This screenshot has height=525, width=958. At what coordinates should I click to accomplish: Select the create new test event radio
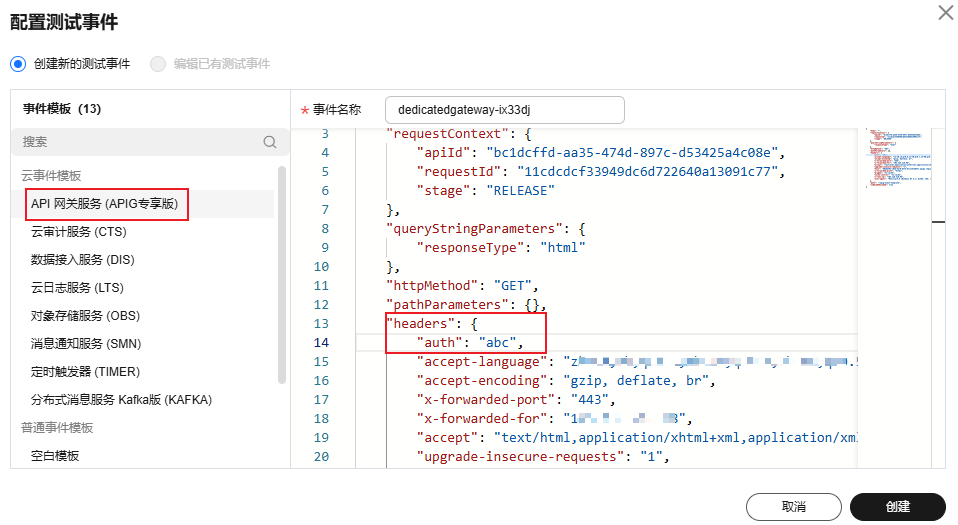pos(17,63)
